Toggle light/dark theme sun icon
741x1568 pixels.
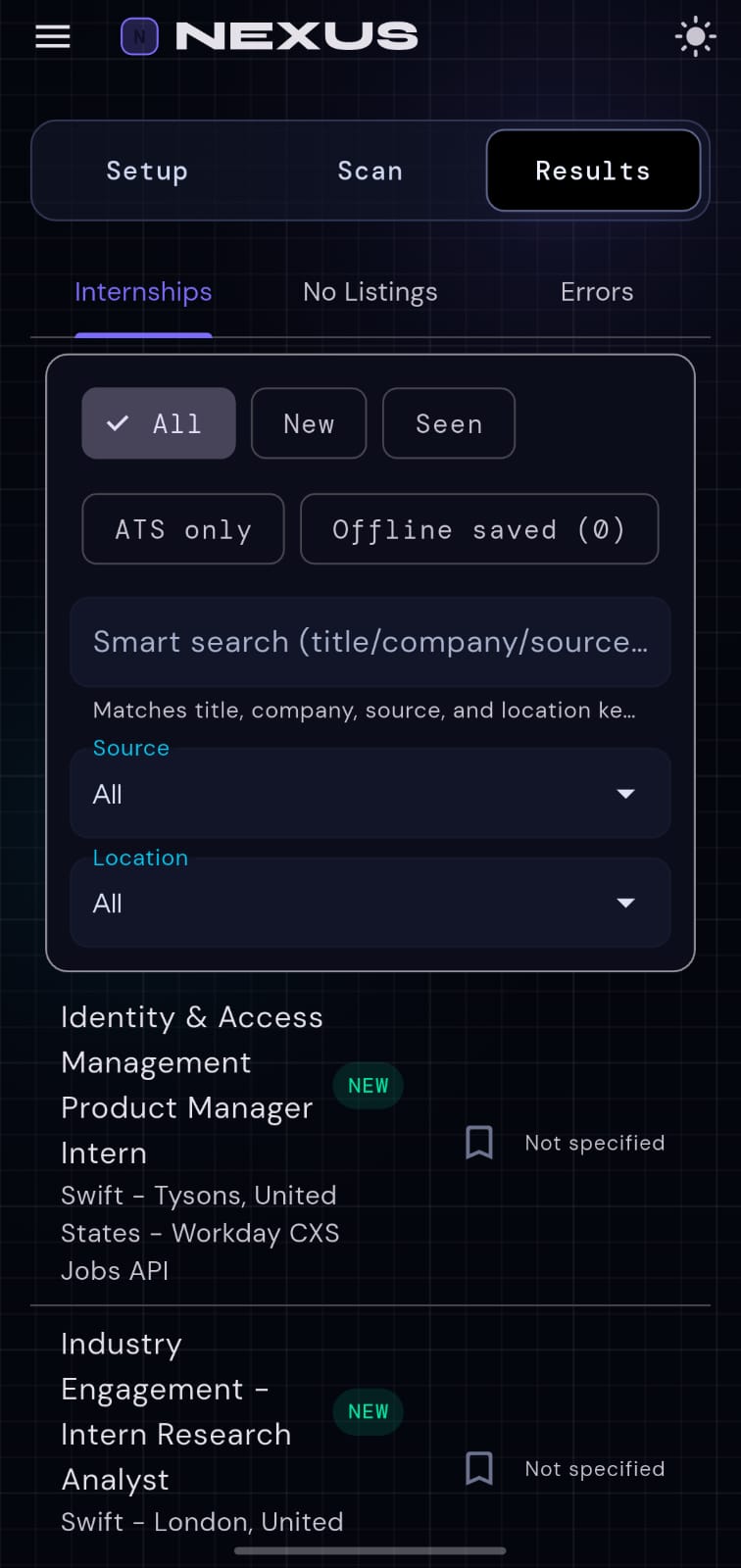(696, 37)
